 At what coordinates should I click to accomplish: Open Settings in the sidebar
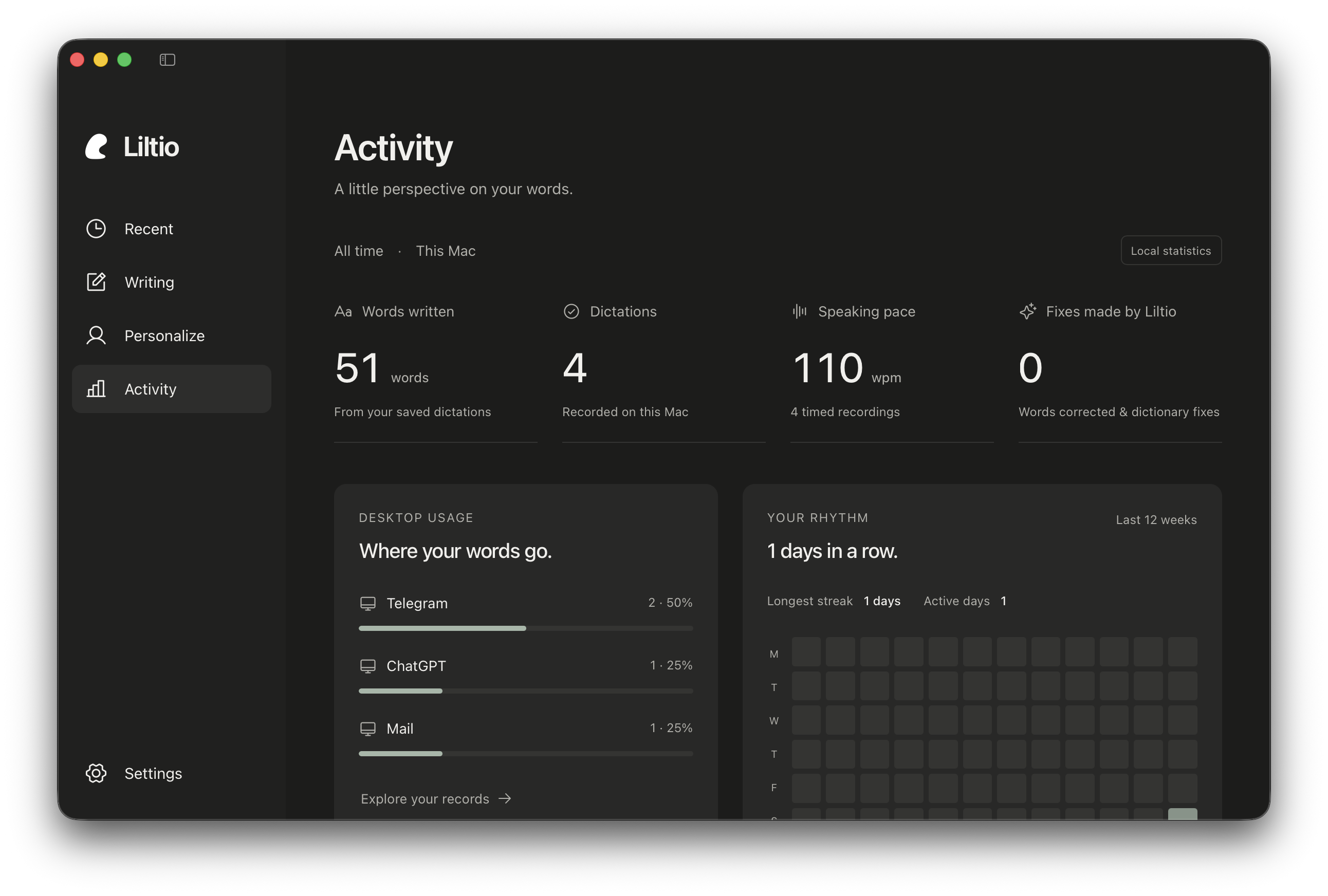172,773
